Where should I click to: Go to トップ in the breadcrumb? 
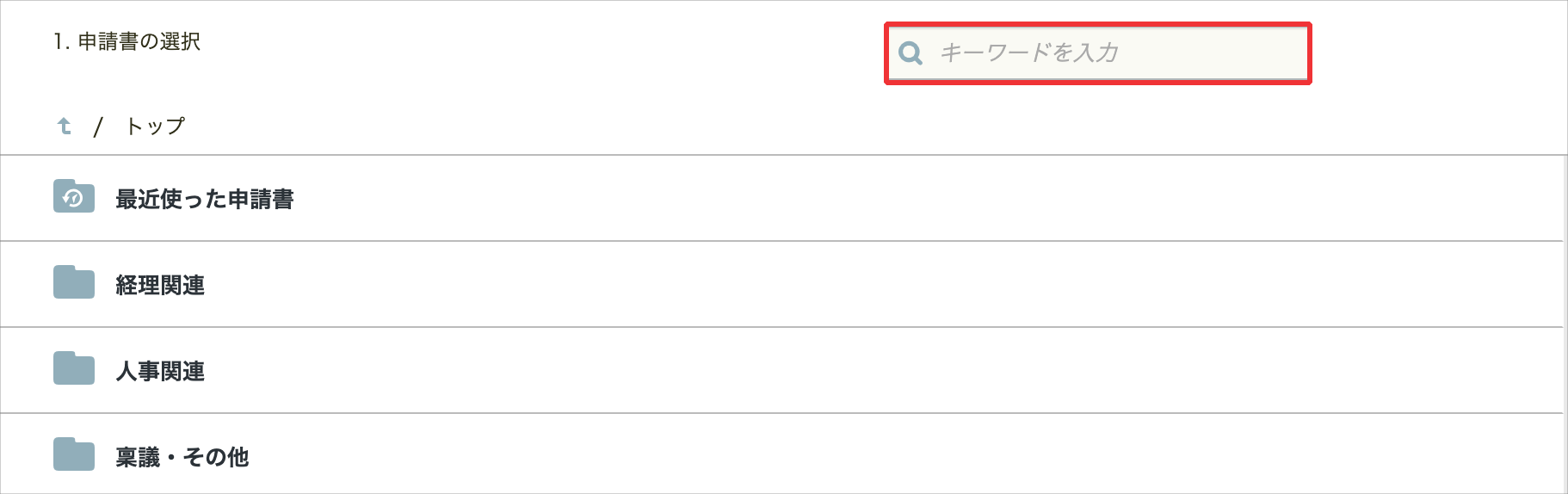(156, 127)
